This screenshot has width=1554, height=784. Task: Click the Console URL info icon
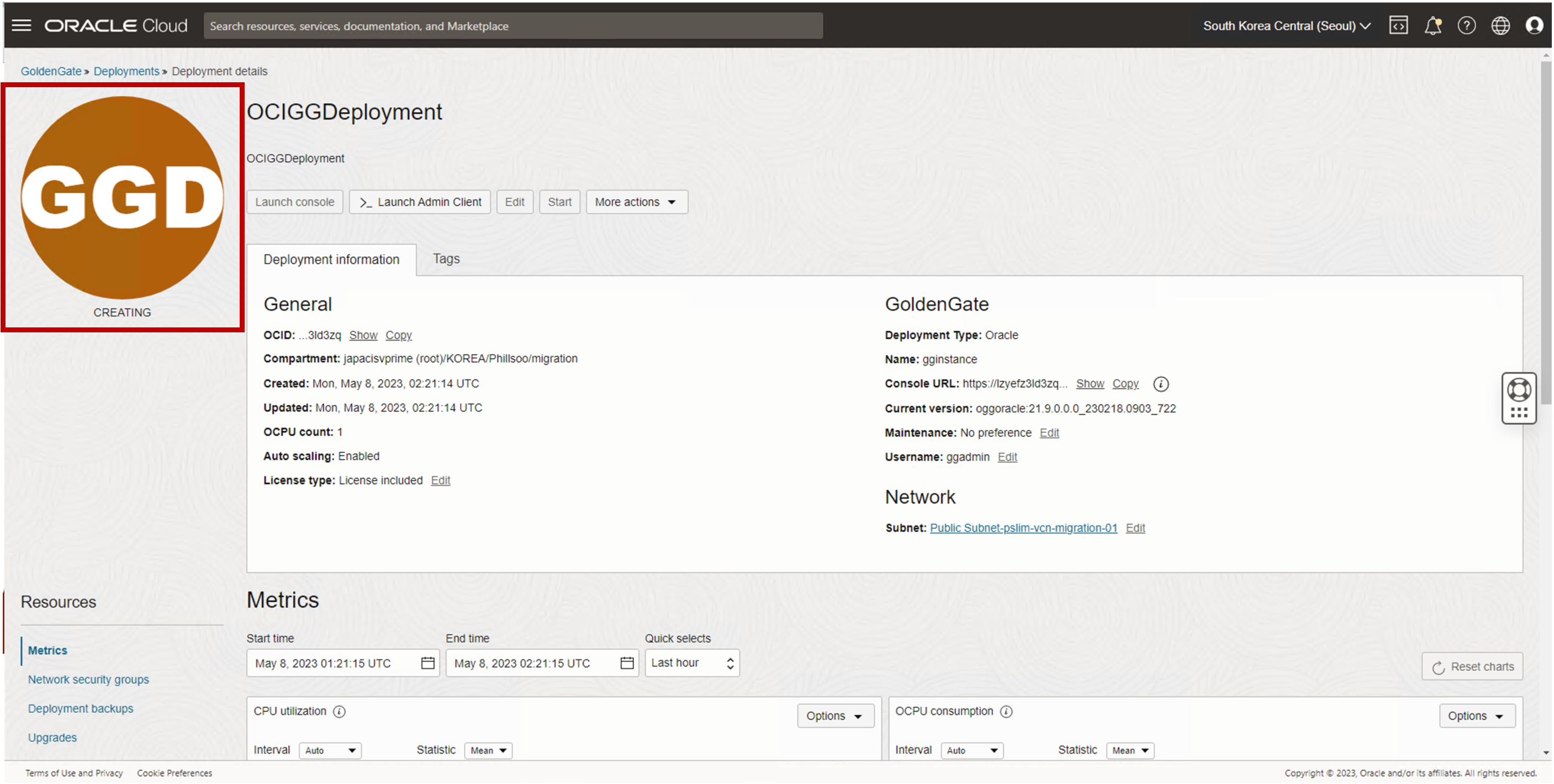1161,384
